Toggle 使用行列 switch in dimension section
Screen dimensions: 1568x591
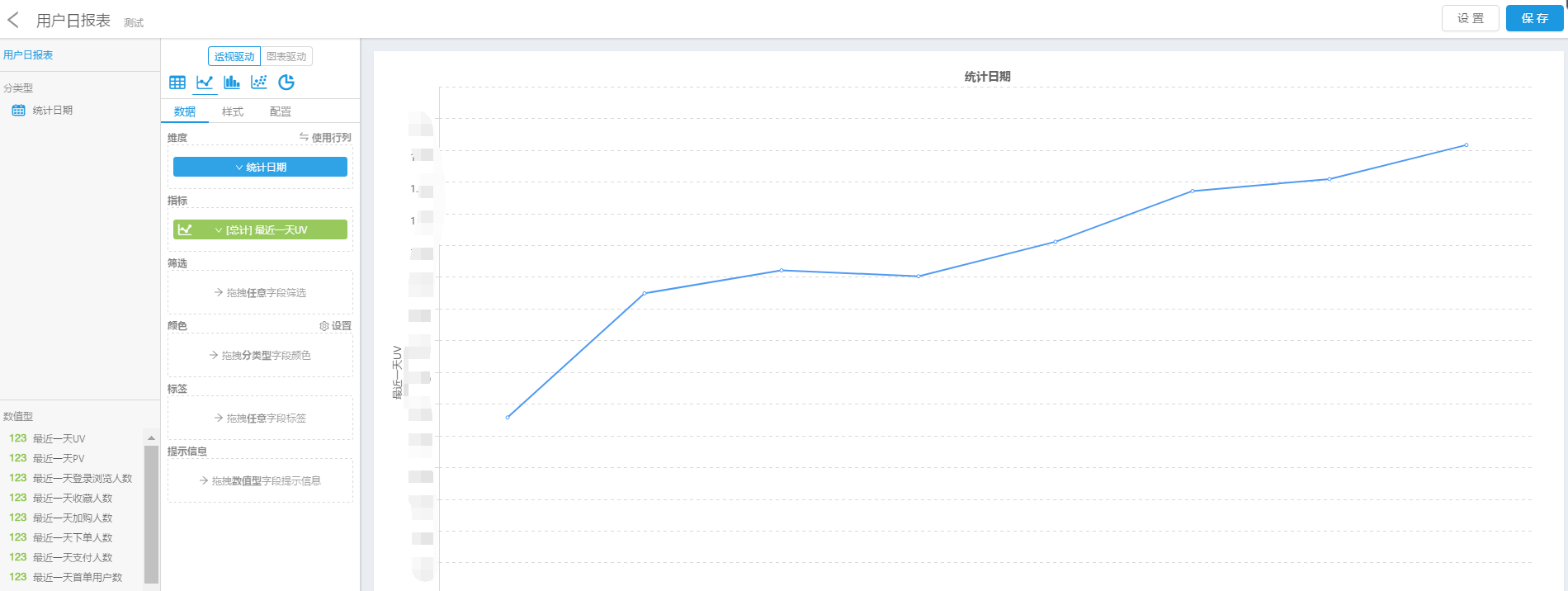tap(325, 138)
